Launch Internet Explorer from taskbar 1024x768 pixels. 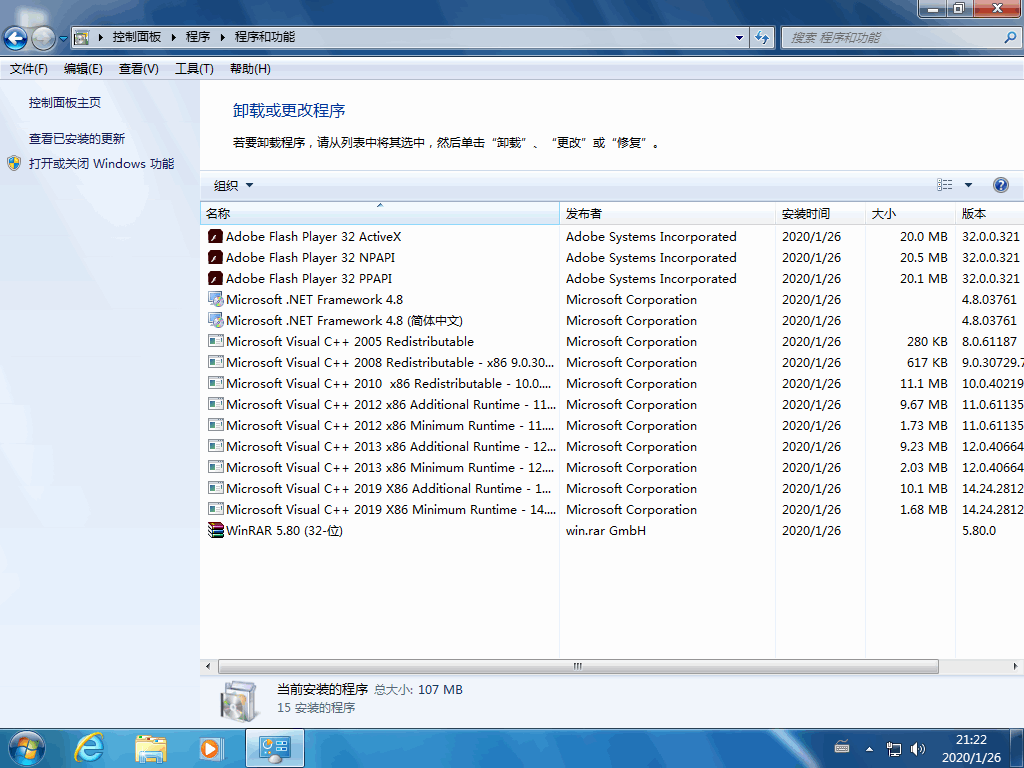point(89,748)
